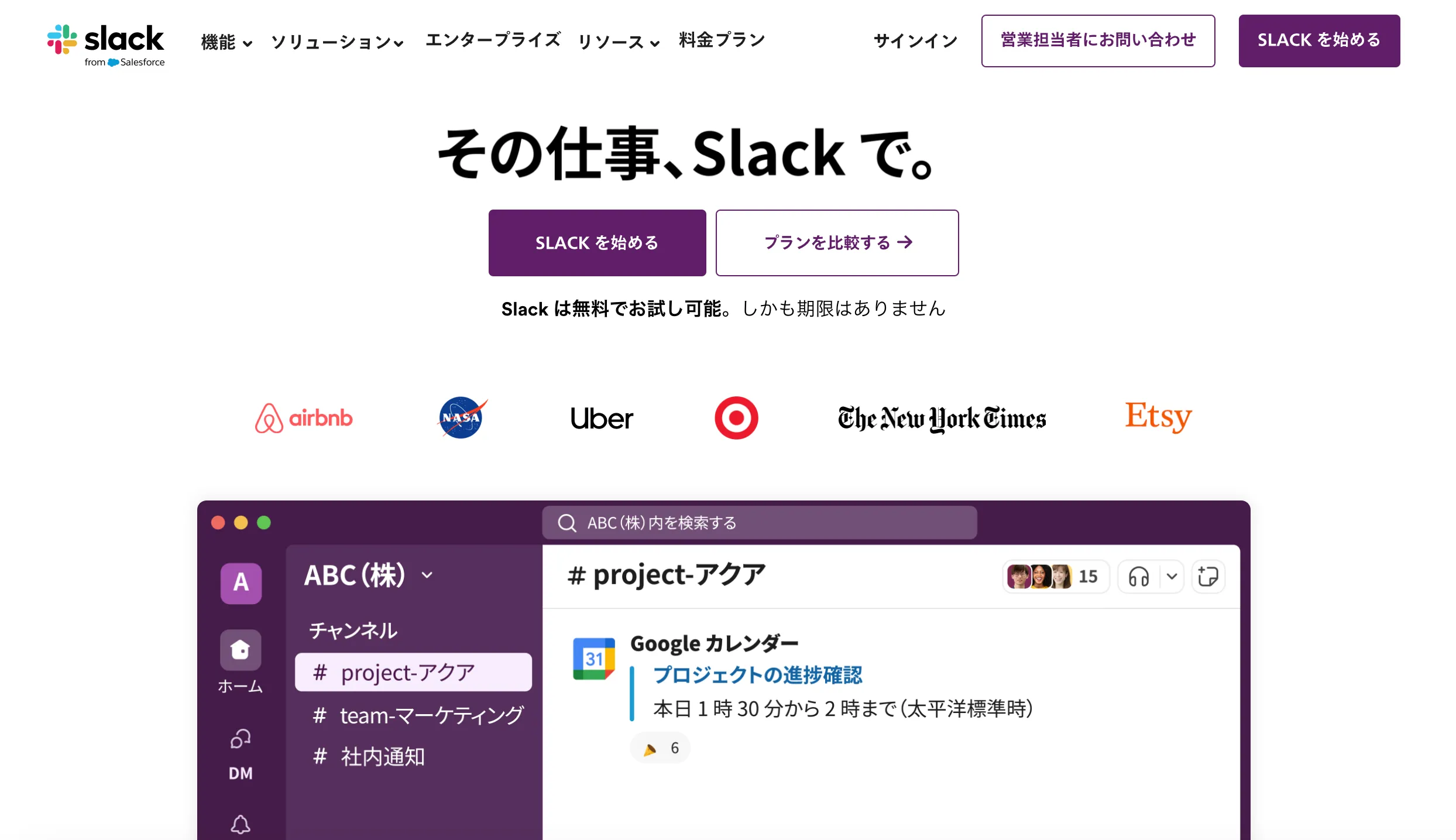This screenshot has height=840, width=1456.
Task: Click the Google カレンダー app icon
Action: [594, 659]
